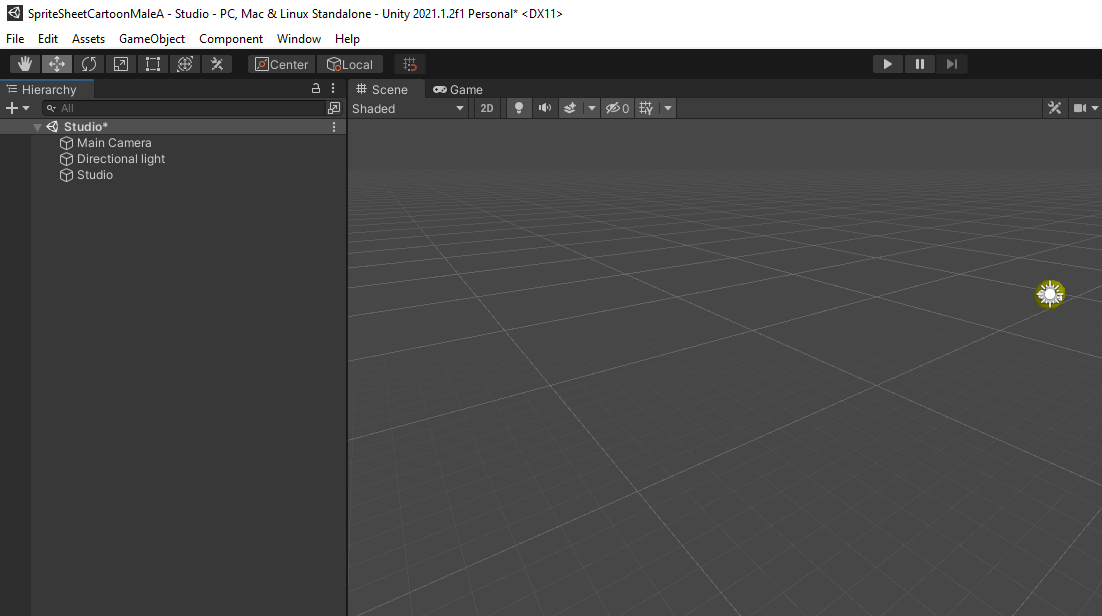Viewport: 1102px width, 616px height.
Task: Toggle pivot Center handle position
Action: (282, 64)
